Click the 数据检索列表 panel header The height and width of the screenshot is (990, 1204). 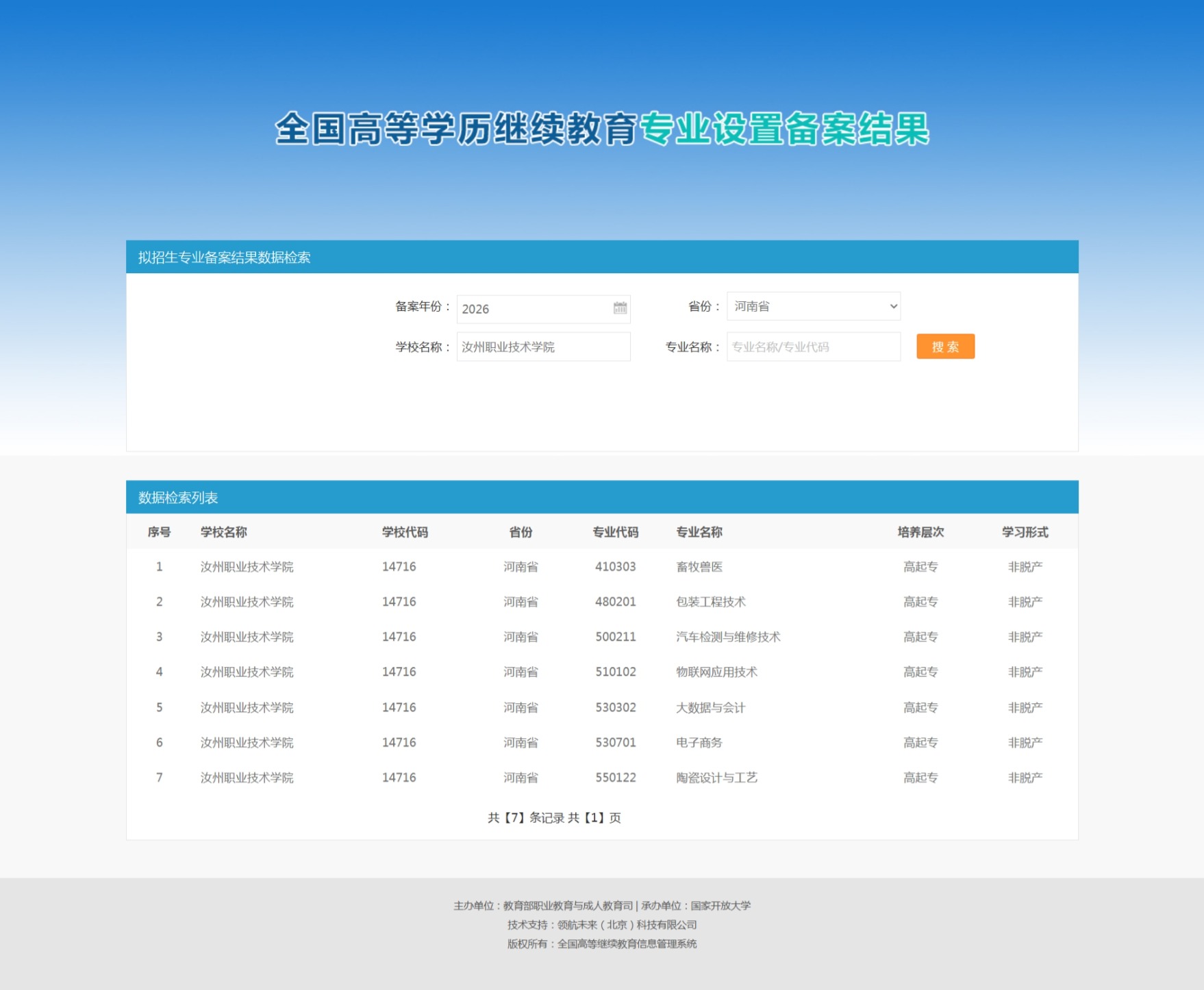point(602,497)
